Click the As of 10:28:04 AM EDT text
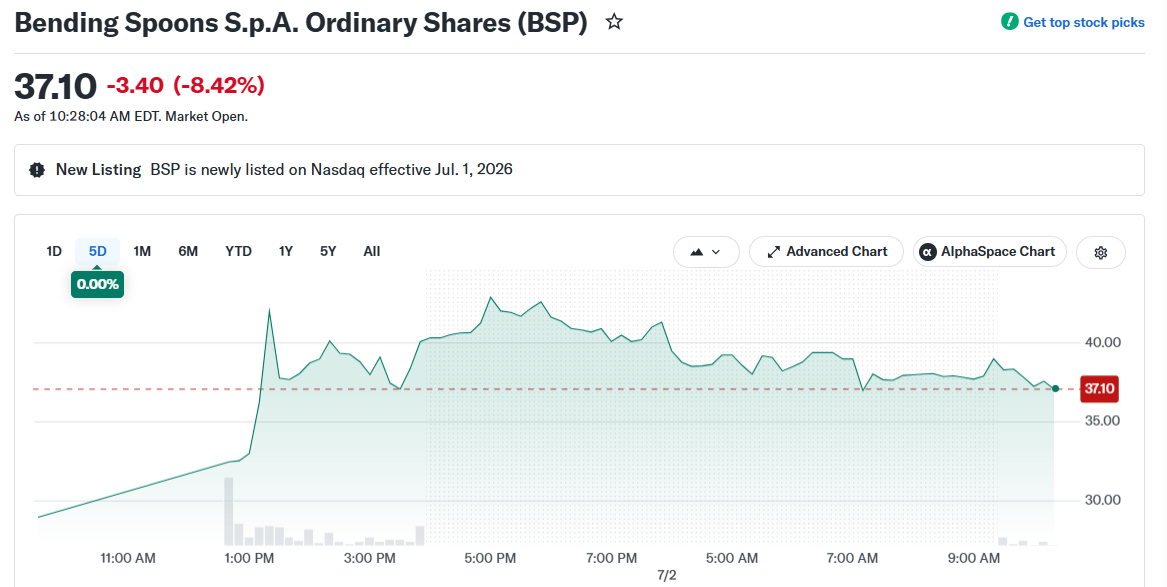The height and width of the screenshot is (587, 1167). 131,117
